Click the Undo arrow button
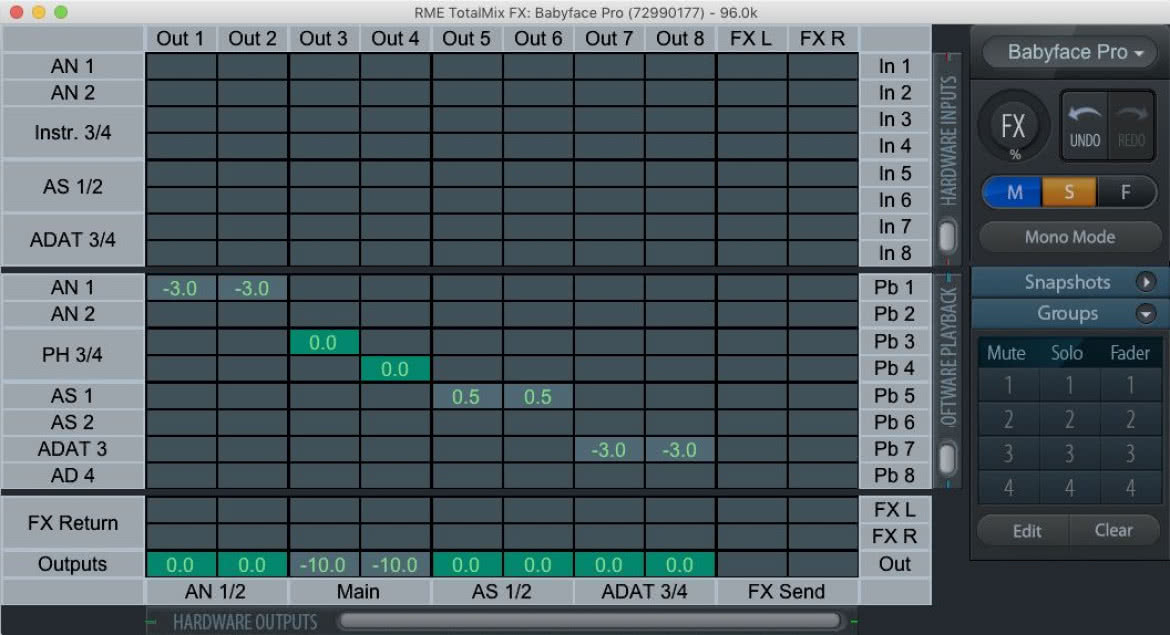Viewport: 1170px width, 635px height. 1084,125
